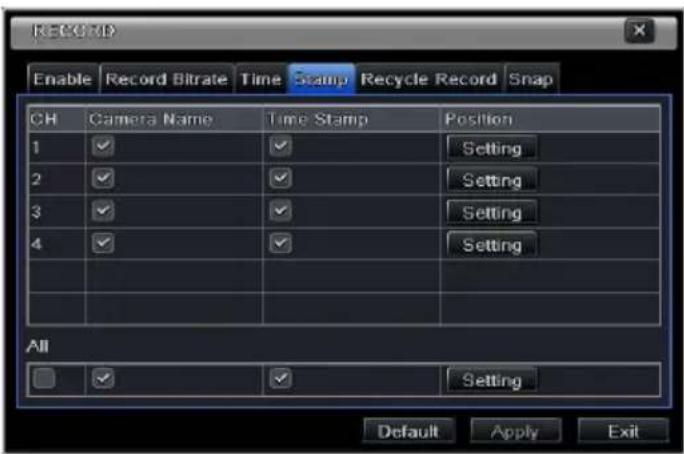Screen dimensions: 684x454
Task: Open the Snap tab
Action: pos(531,79)
